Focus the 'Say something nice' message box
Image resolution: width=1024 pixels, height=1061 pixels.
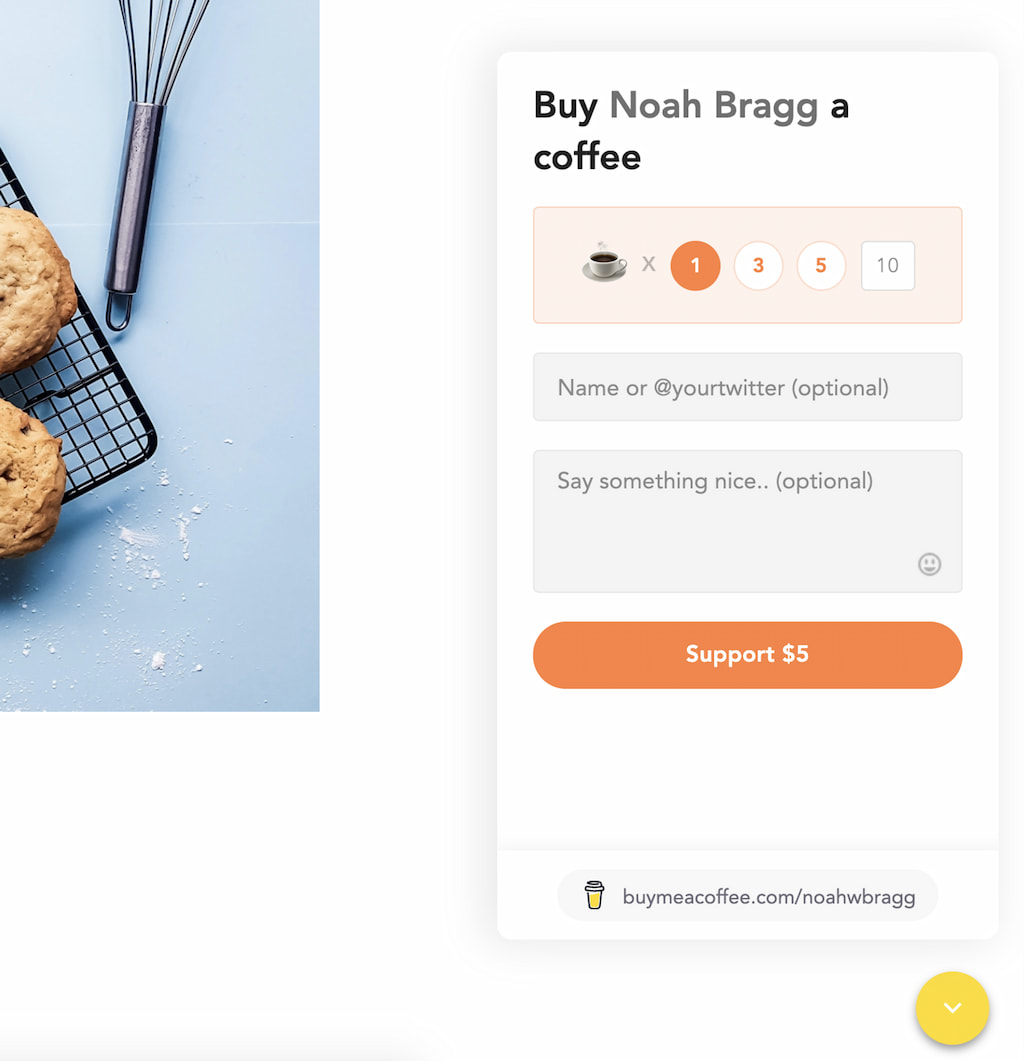747,500
